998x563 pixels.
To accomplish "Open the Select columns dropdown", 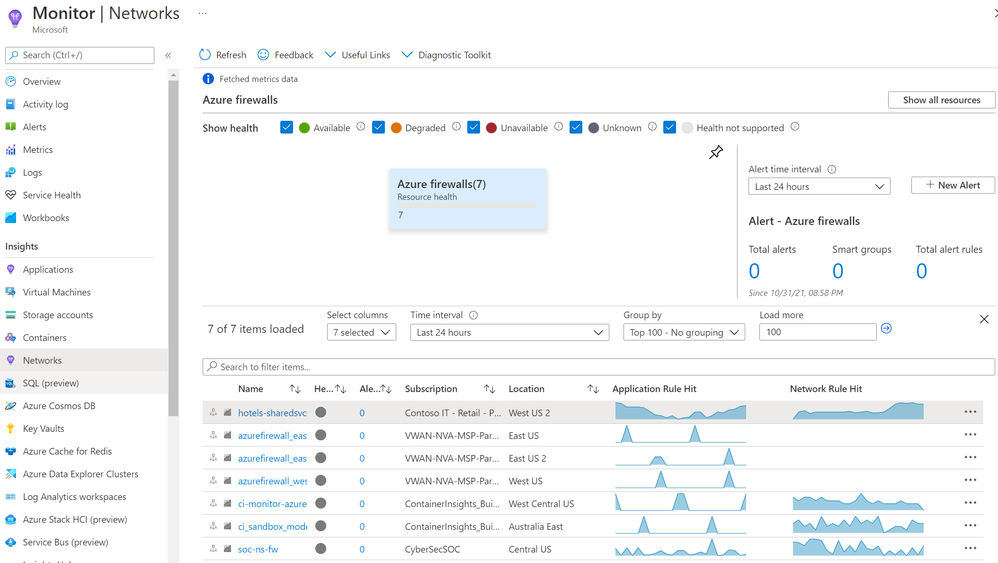I will (x=361, y=333).
